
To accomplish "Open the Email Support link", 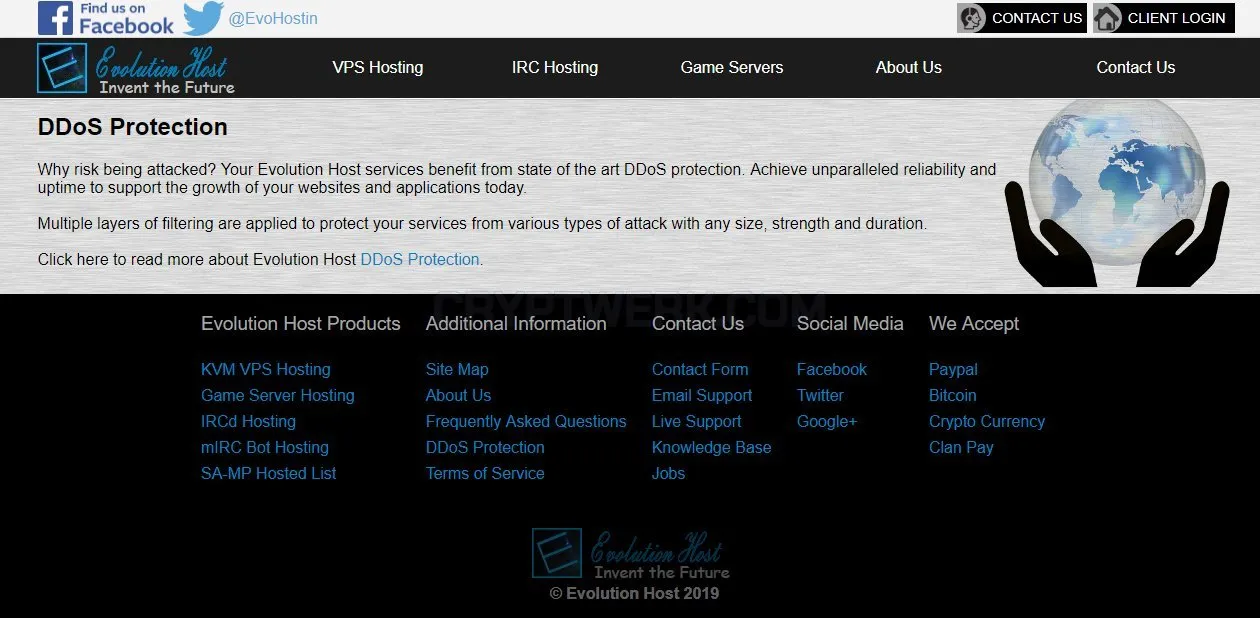I will [702, 395].
